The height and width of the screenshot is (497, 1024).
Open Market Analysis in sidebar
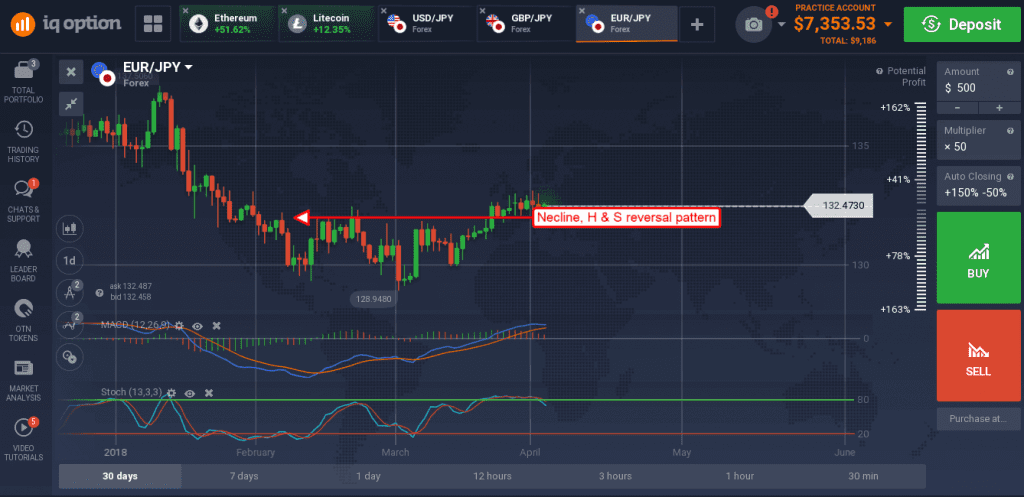click(x=23, y=380)
